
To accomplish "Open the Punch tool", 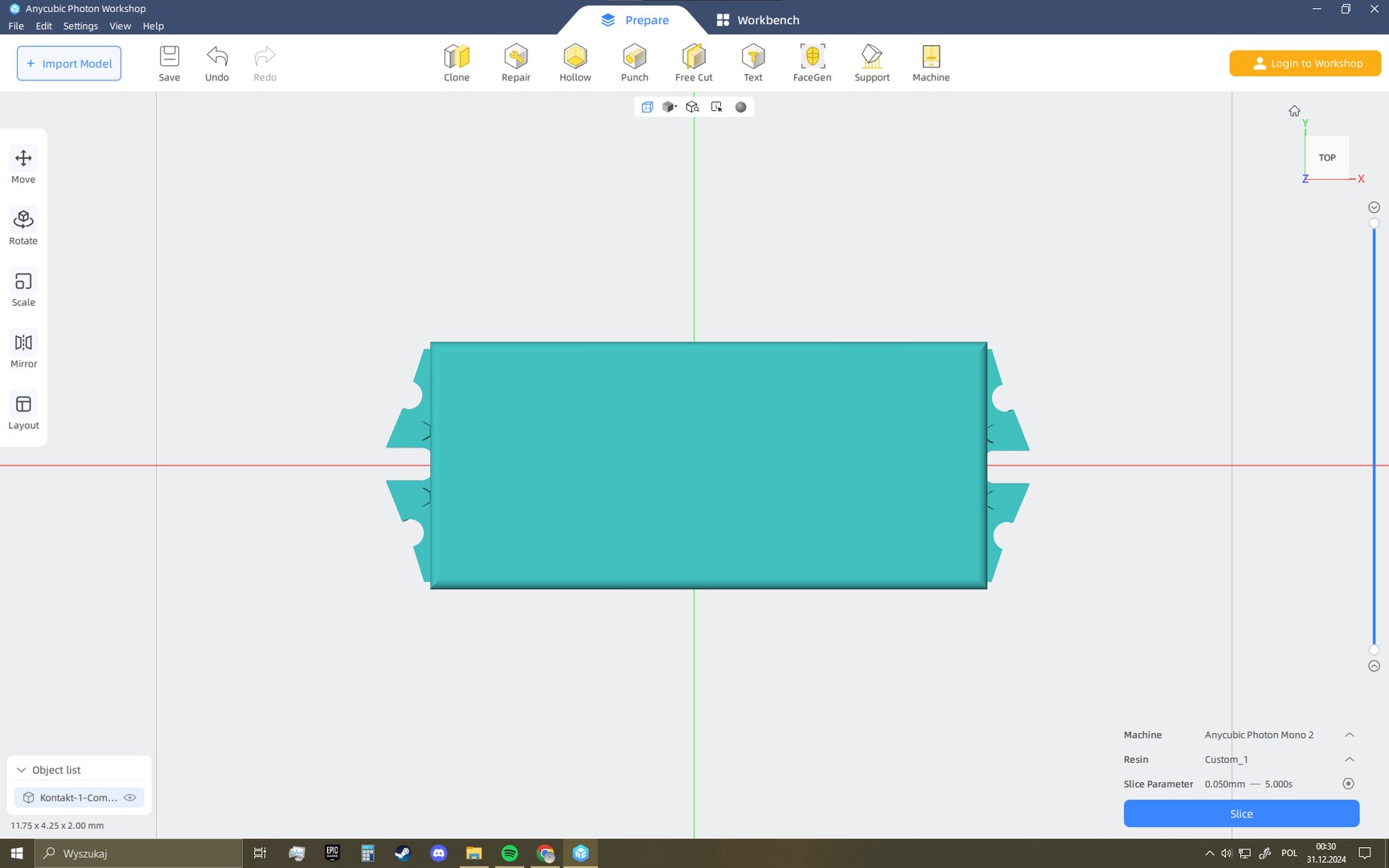I will 634,63.
